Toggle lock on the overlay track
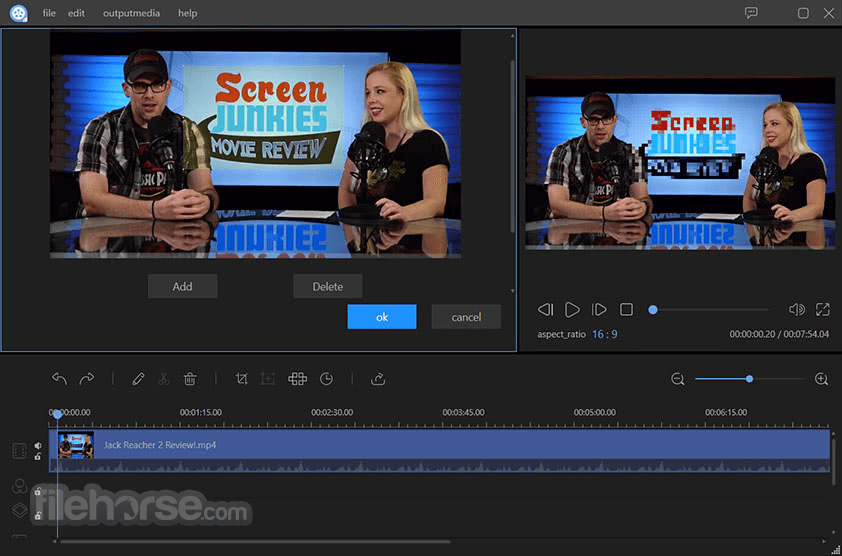 [x=38, y=516]
